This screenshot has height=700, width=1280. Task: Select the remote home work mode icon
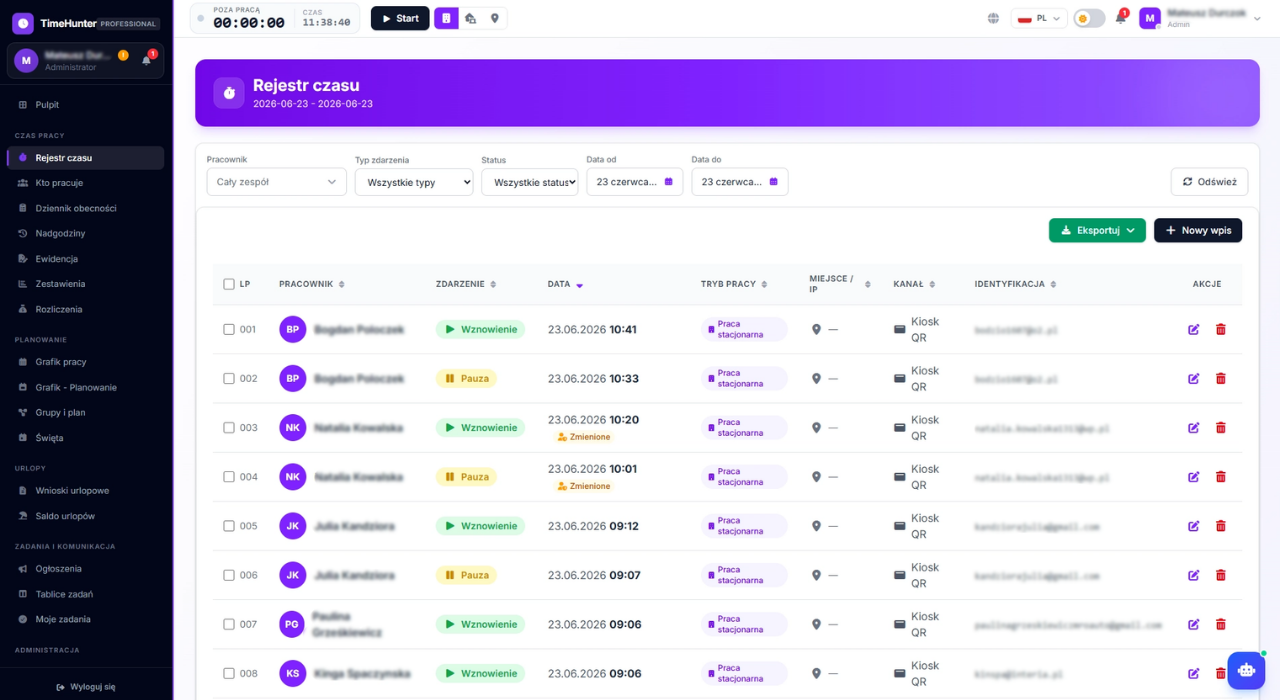pos(470,18)
